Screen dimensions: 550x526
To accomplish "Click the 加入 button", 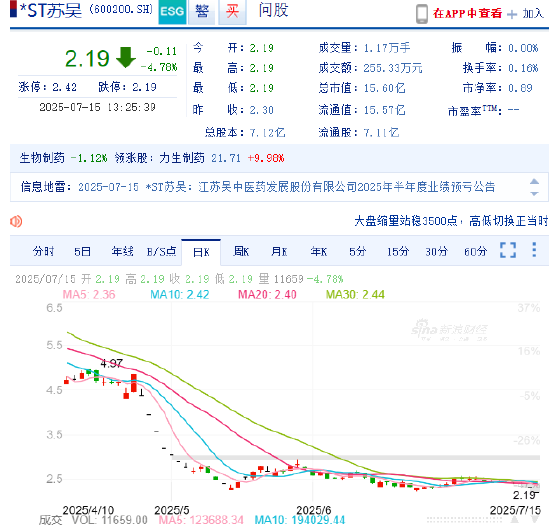I will click(x=533, y=14).
